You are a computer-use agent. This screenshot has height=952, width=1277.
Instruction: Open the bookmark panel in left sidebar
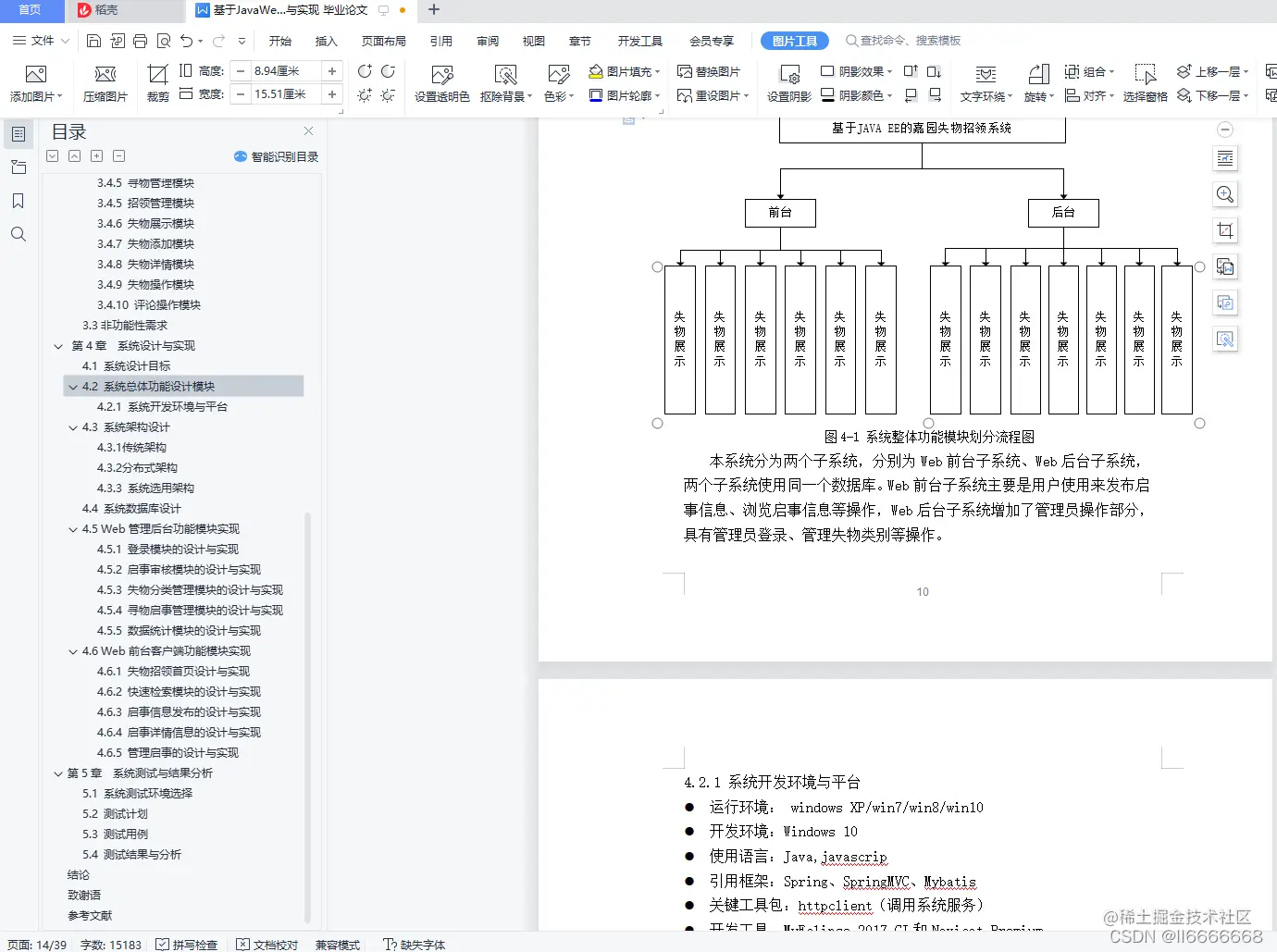(x=19, y=201)
